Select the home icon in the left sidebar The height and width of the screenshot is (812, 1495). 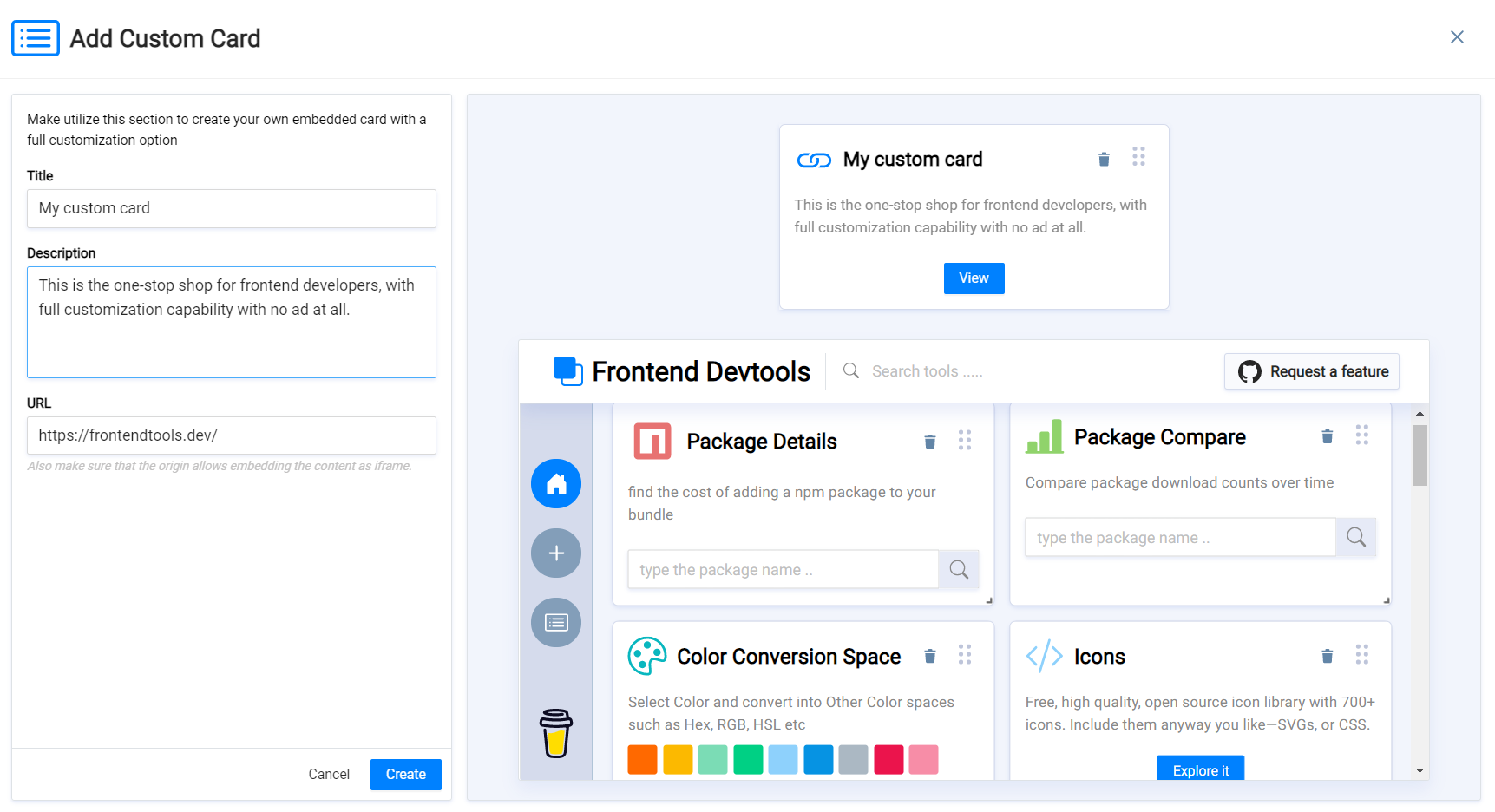[556, 483]
